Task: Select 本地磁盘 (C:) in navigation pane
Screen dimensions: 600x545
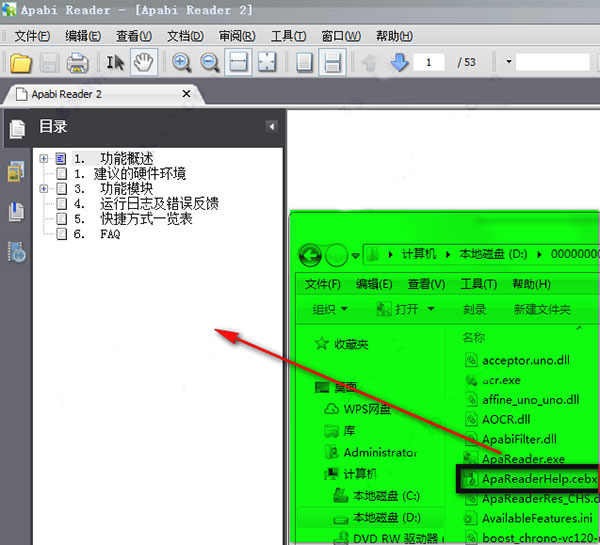Action: (377, 496)
